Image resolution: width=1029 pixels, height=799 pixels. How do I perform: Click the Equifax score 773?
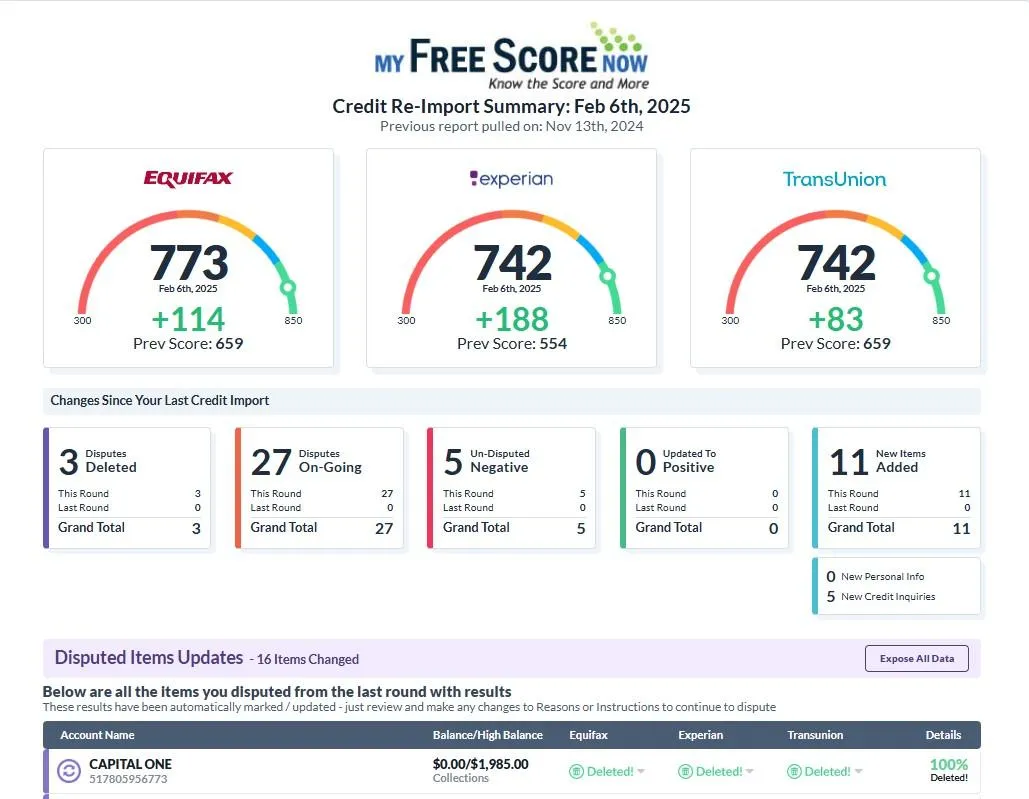(189, 262)
